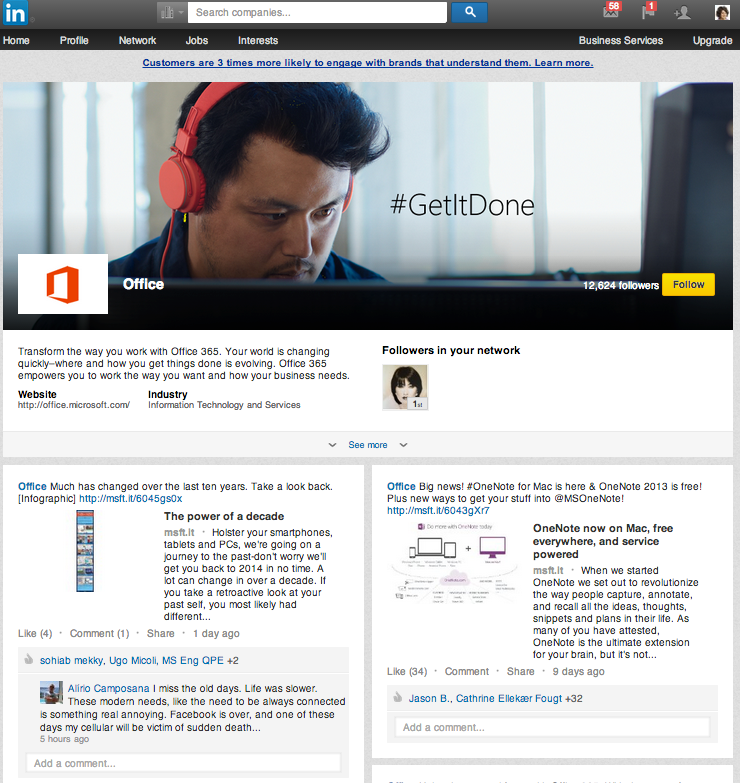The height and width of the screenshot is (783, 740).
Task: Click the Upgrade menu link
Action: click(712, 40)
